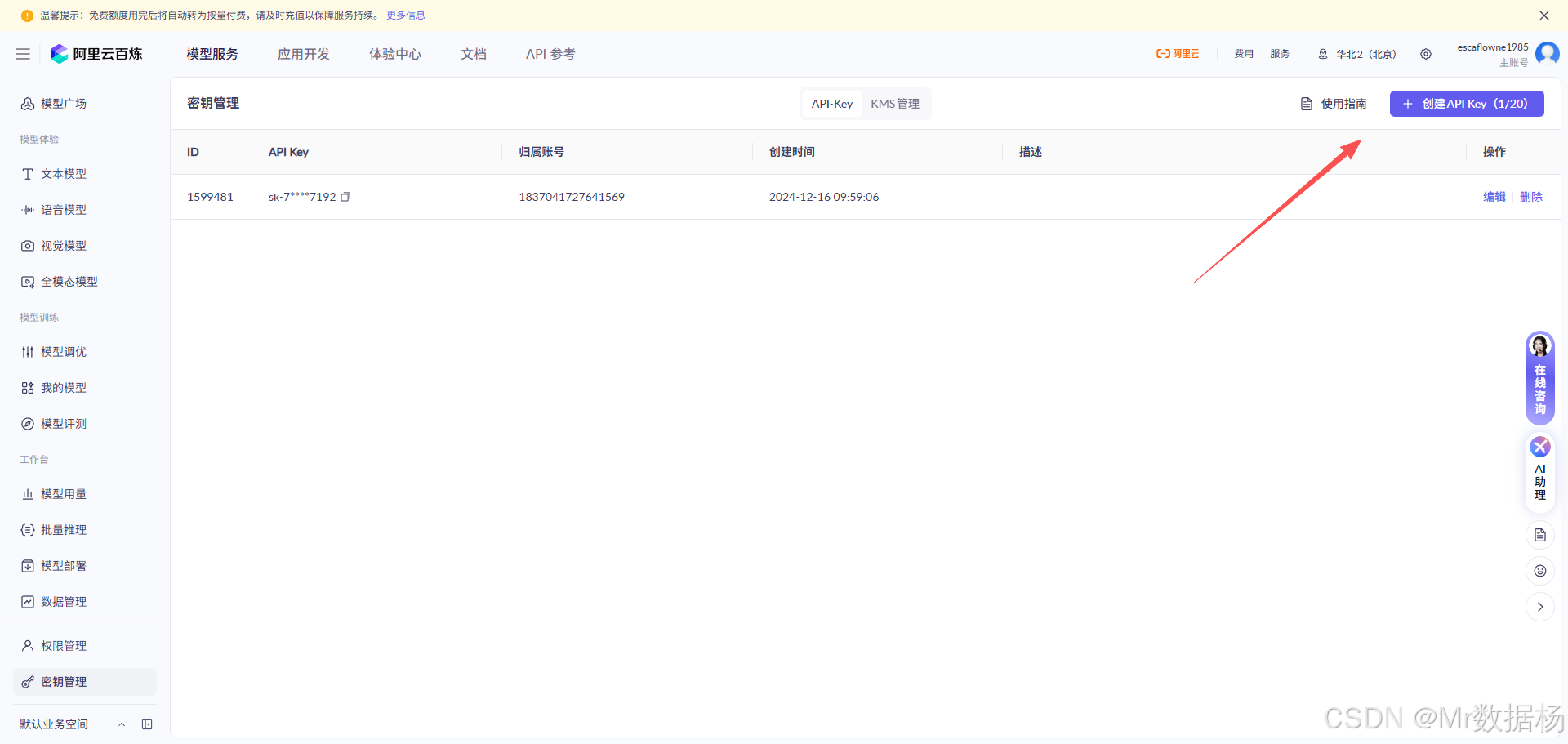Viewport: 1568px width, 744px height.
Task: Collapse the 默认业务空间 section
Action: pos(122,724)
